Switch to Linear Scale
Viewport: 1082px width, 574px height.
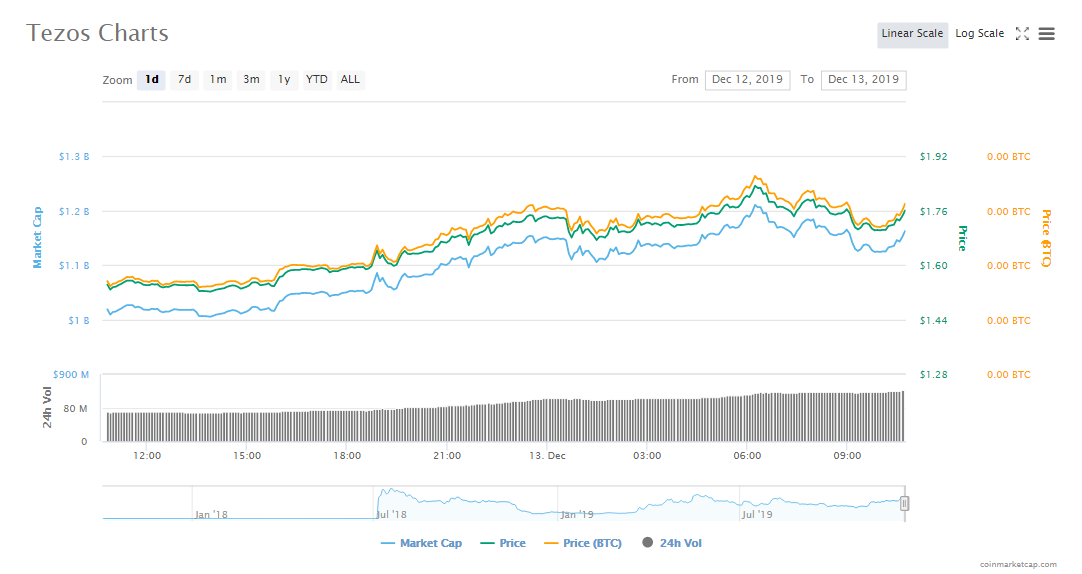point(912,33)
